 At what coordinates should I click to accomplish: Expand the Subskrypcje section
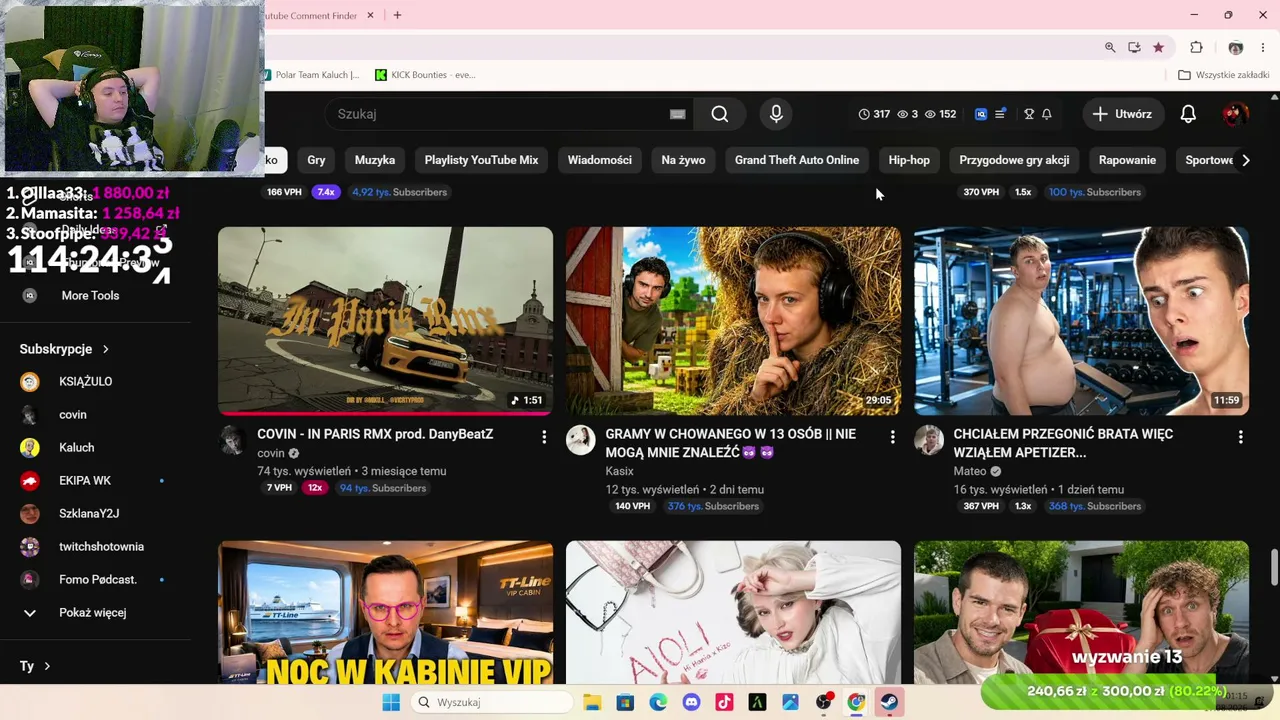(x=64, y=349)
